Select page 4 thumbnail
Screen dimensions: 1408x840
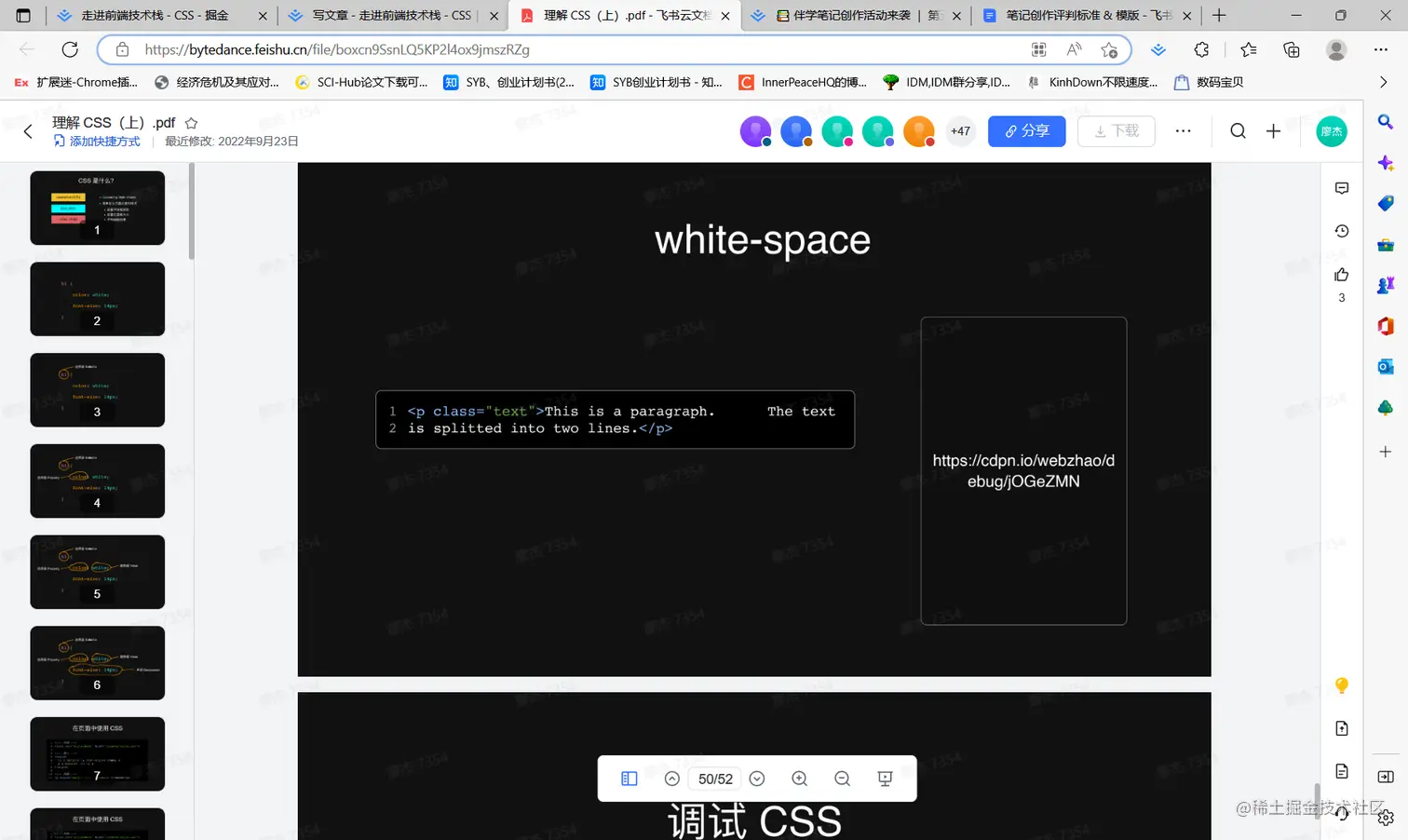point(97,481)
